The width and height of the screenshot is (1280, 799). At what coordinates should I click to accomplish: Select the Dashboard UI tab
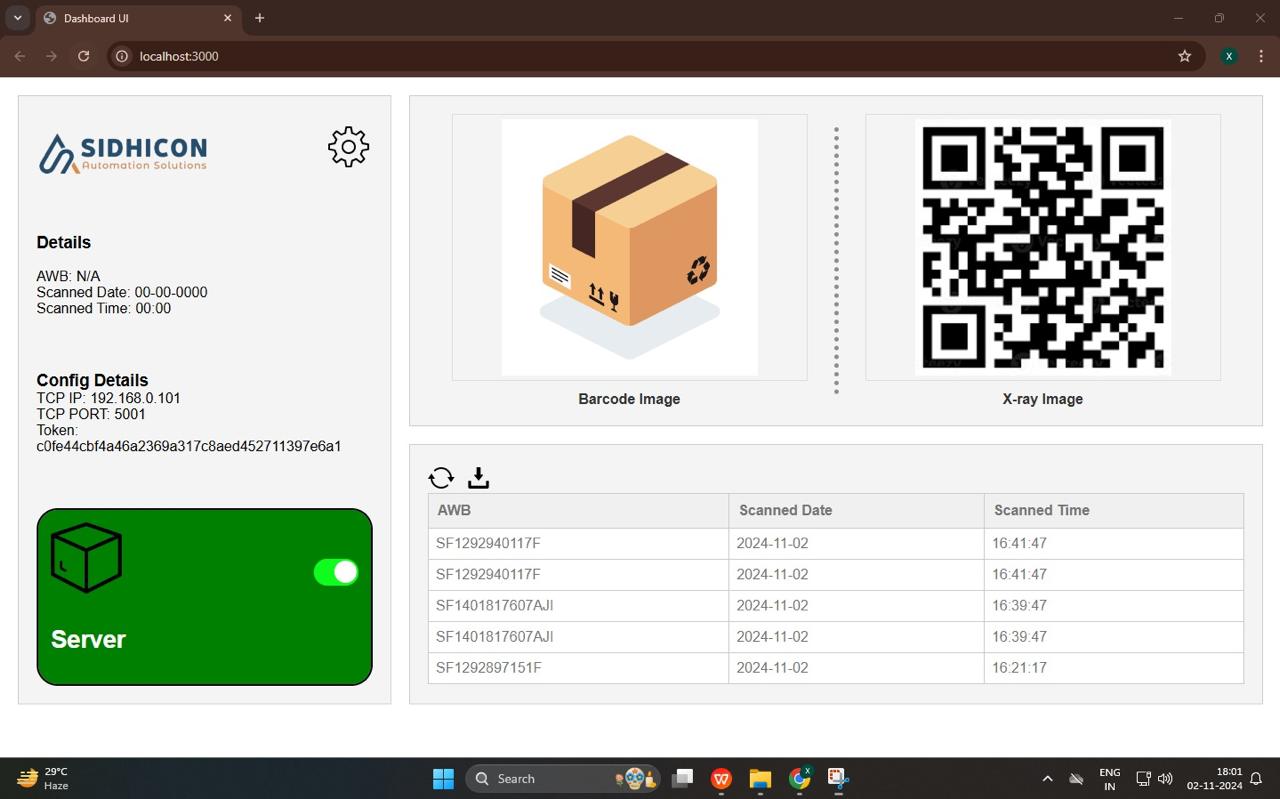tap(138, 18)
